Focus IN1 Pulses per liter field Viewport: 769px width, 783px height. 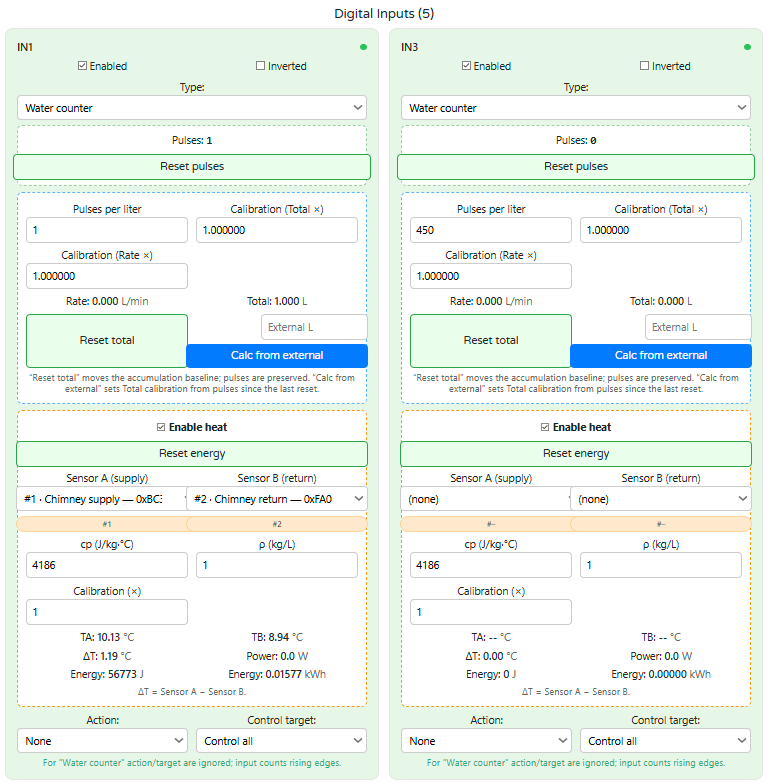coord(107,230)
